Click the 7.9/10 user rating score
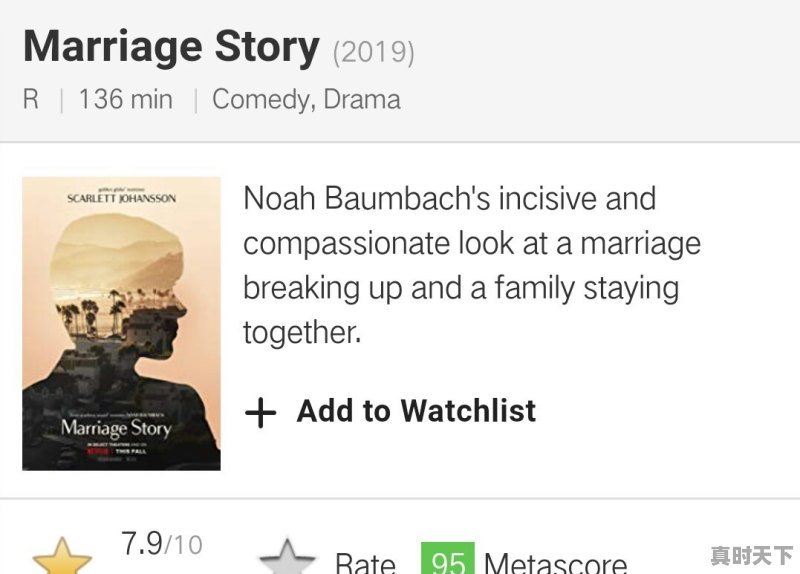Image resolution: width=800 pixels, height=574 pixels. [161, 544]
